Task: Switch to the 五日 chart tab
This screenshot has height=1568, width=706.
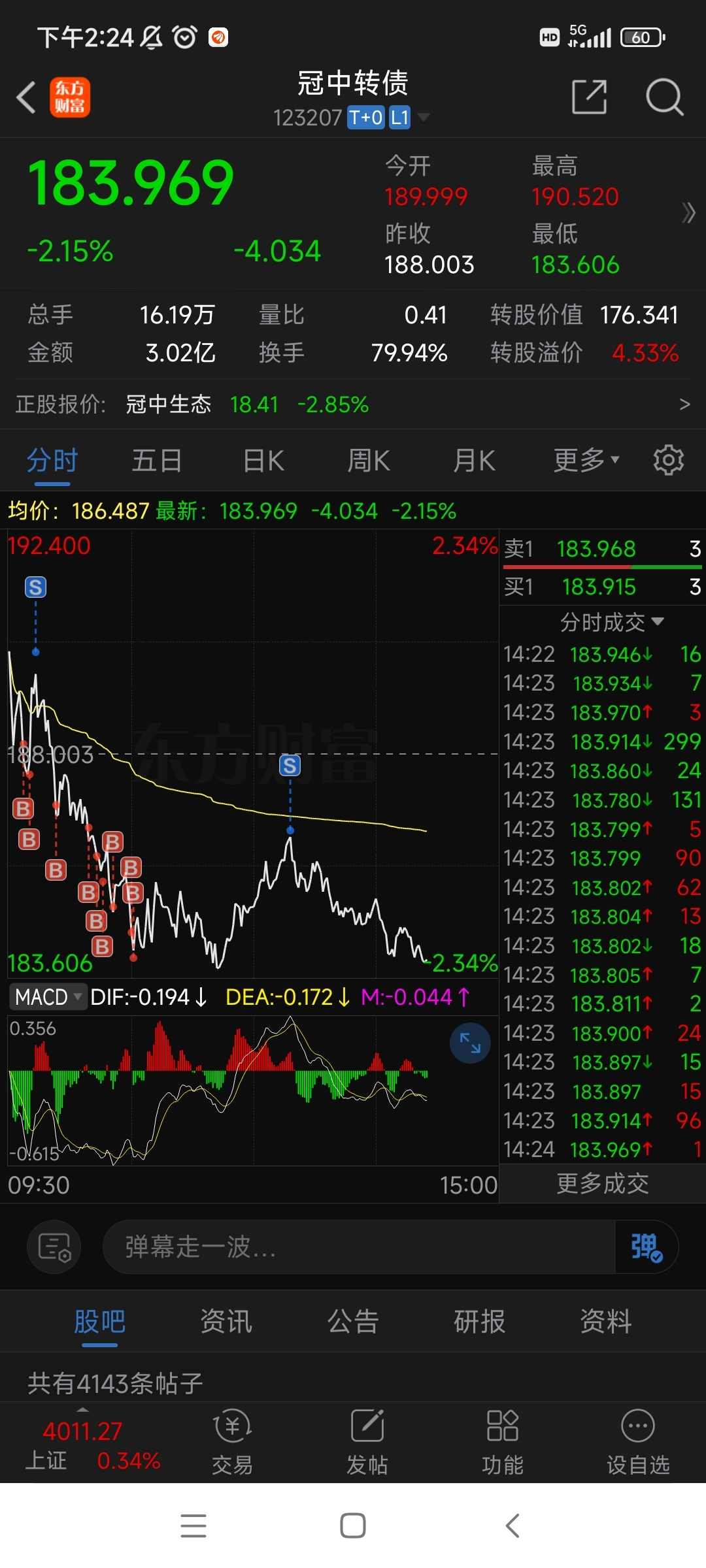Action: click(157, 460)
